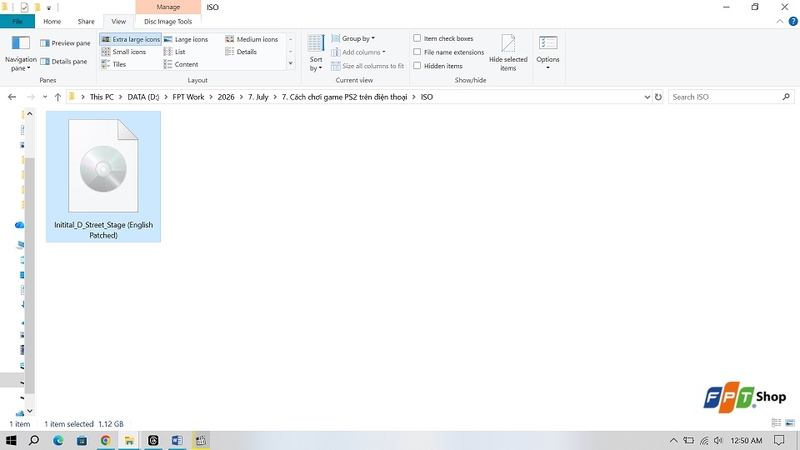The image size is (800, 450).
Task: Enable File name extensions checkbox
Action: click(x=417, y=52)
